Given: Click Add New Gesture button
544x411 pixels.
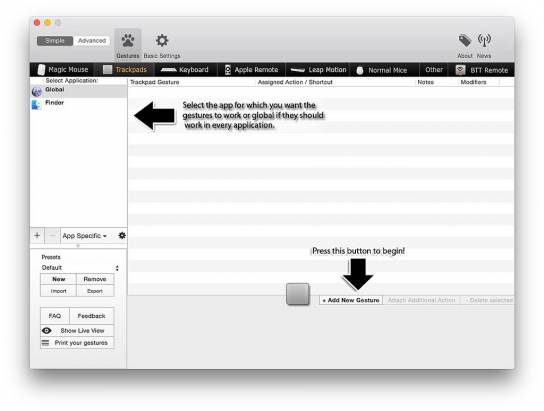Looking at the screenshot, I should (x=351, y=300).
